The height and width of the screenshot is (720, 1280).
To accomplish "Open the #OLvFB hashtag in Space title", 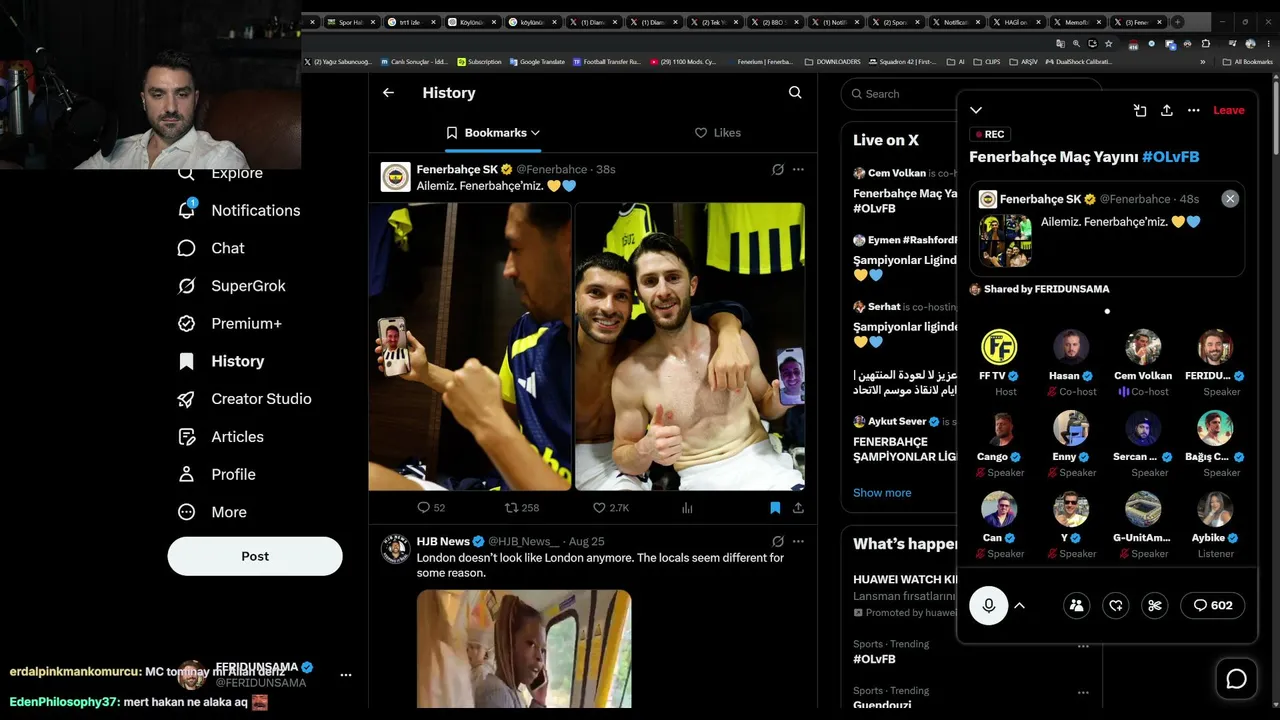I will 1171,157.
